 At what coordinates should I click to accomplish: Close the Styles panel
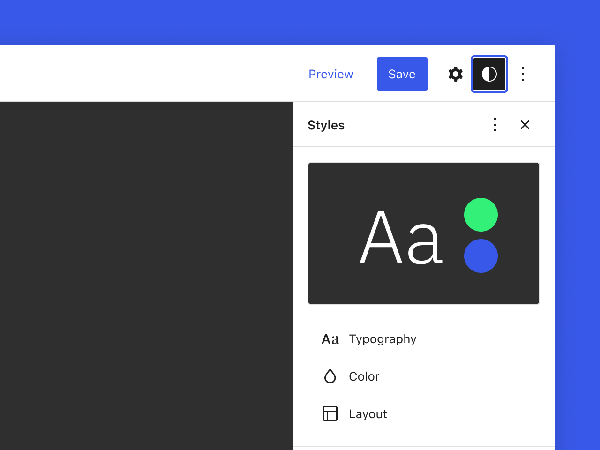coord(525,125)
